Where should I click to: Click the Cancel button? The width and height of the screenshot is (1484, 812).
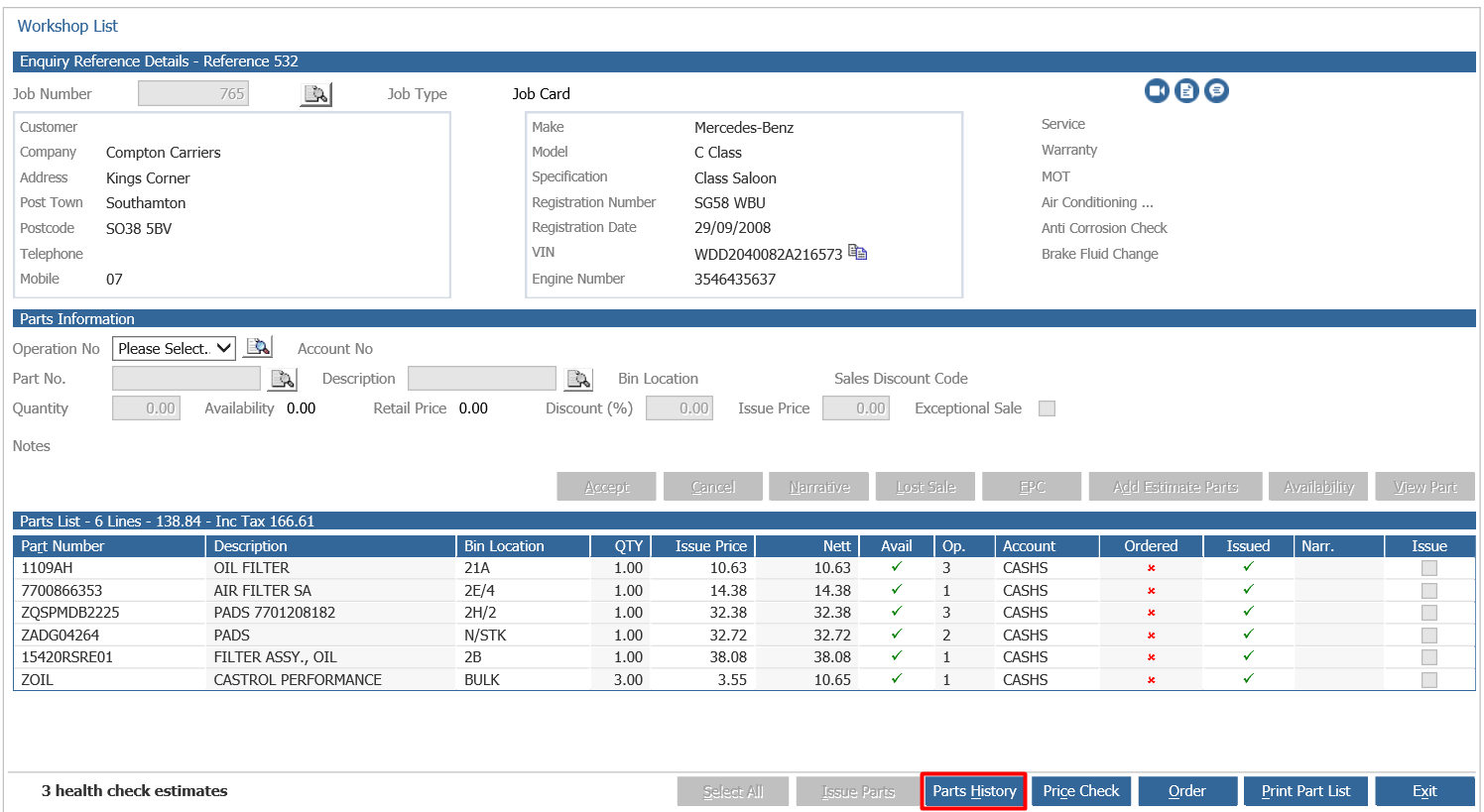tap(713, 487)
